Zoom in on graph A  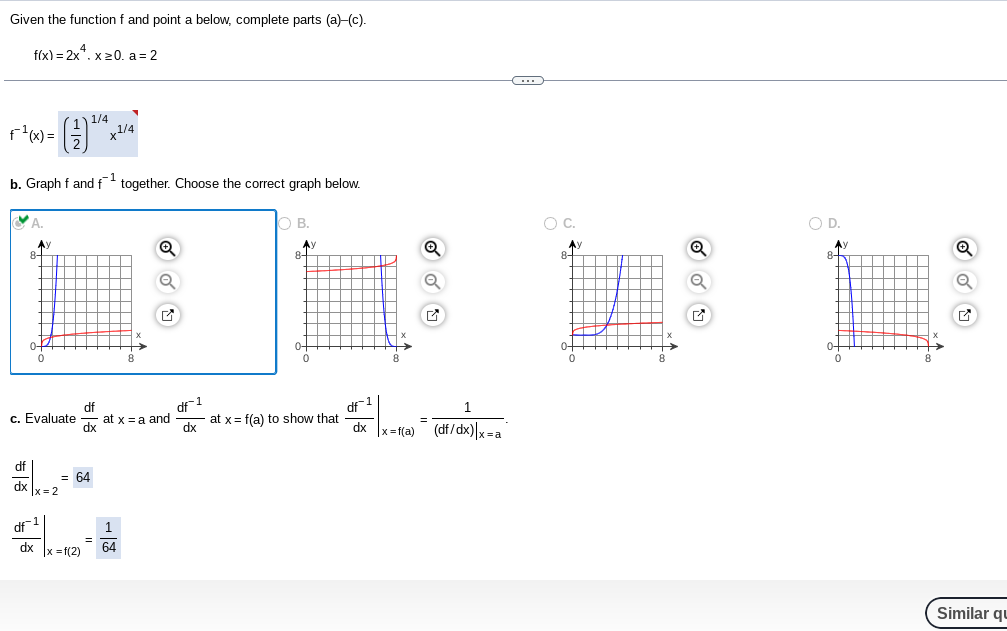point(167,248)
